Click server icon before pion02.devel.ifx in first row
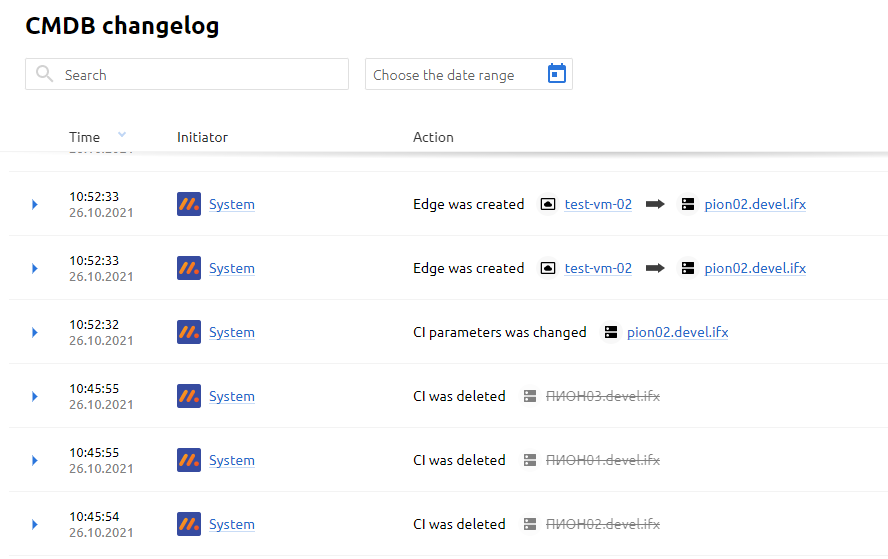The image size is (888, 559). click(688, 204)
